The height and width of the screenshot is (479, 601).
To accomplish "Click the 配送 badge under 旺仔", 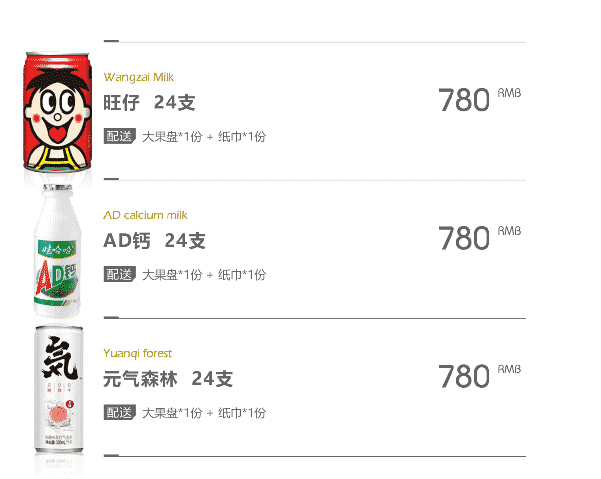I will coord(120,136).
